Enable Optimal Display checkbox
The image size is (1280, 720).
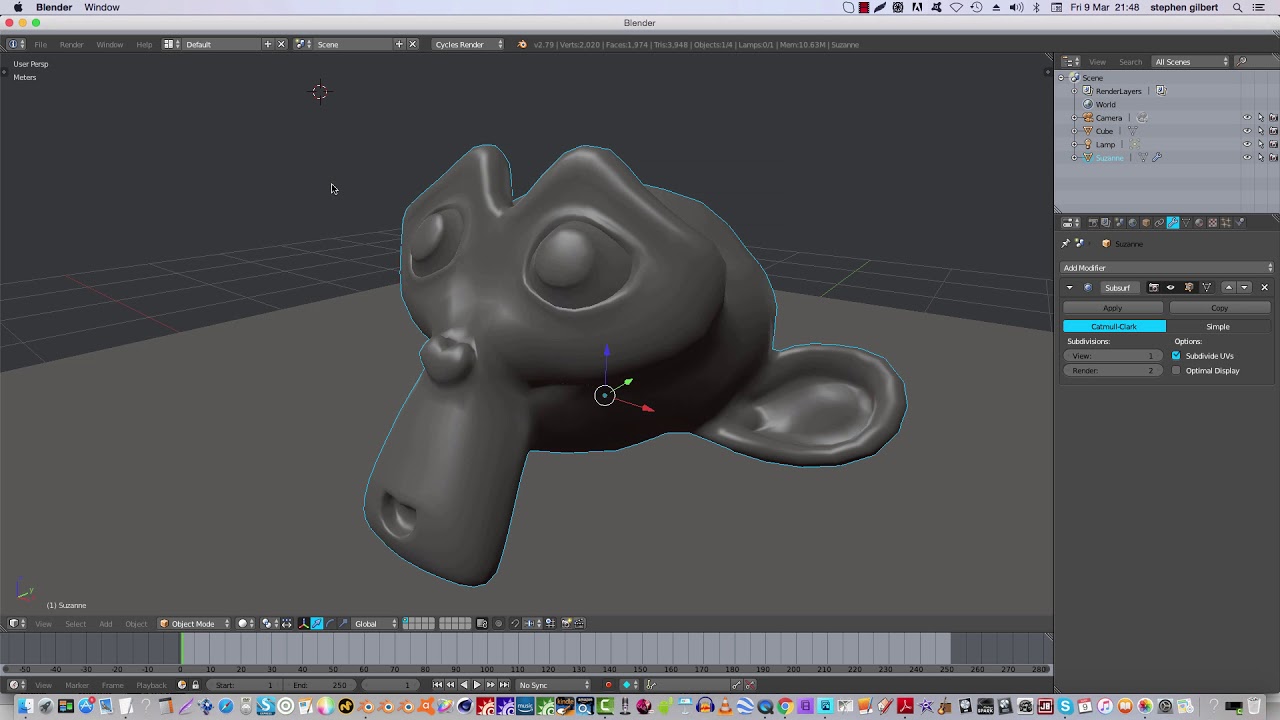click(1176, 370)
